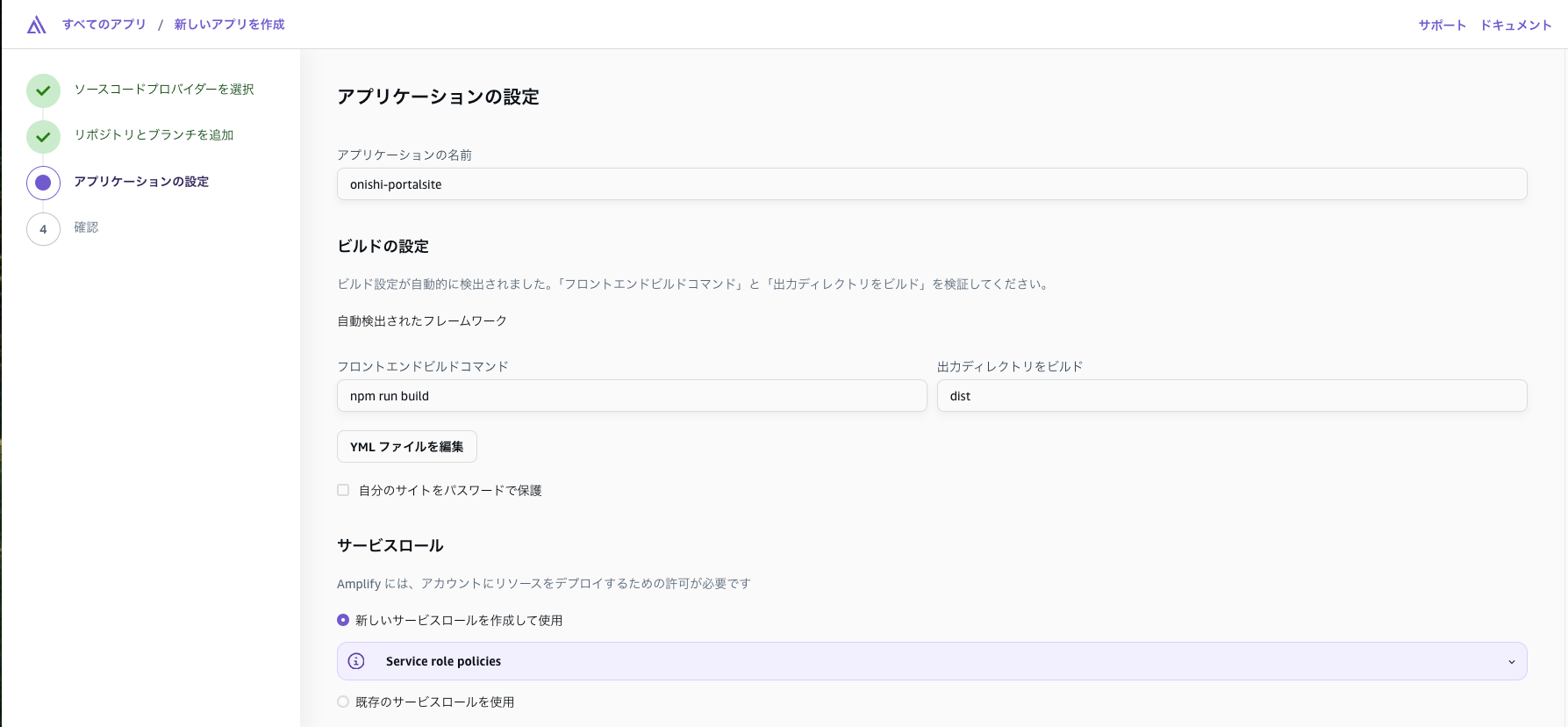1568x727 pixels.
Task: Click the YML ファイルを編集 button
Action: (406, 446)
